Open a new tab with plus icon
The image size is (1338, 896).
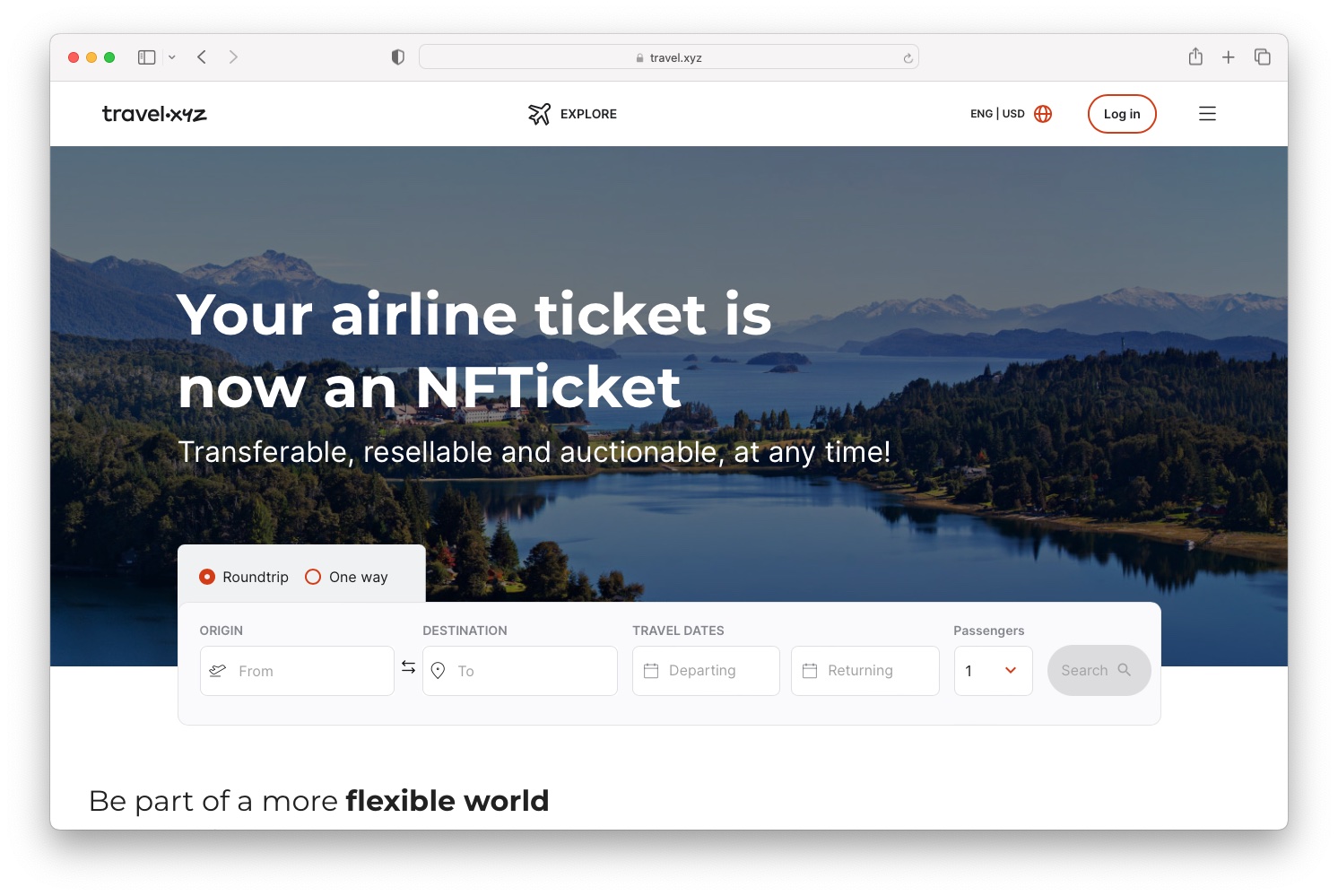click(x=1229, y=57)
